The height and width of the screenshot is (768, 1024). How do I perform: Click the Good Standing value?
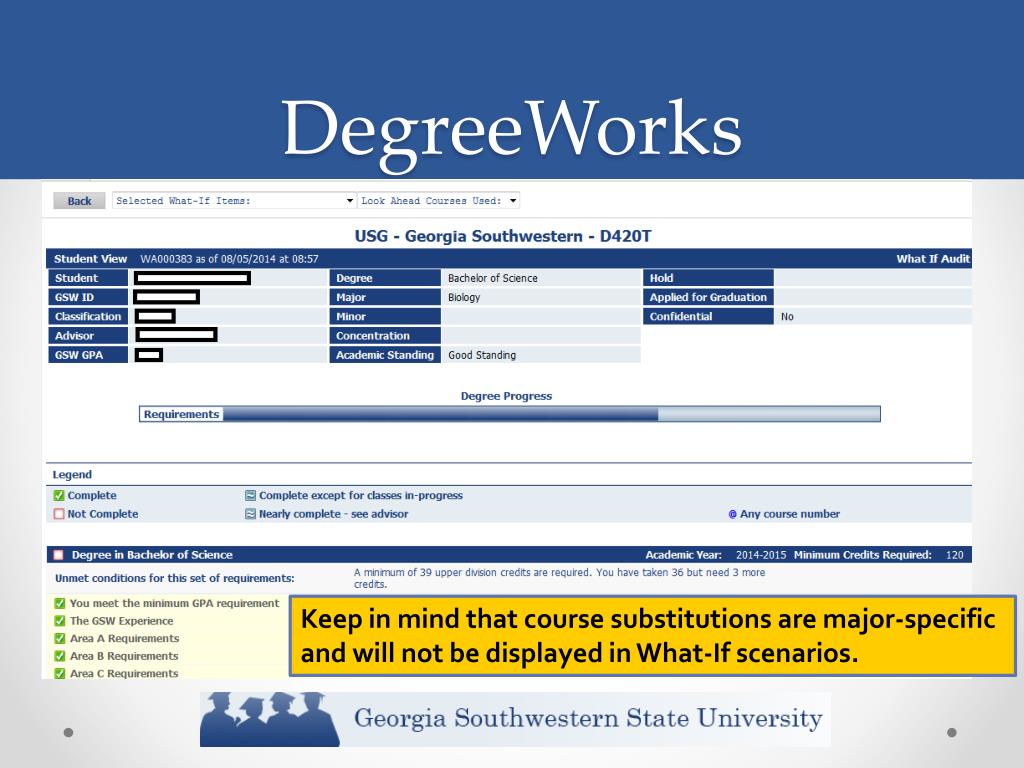coord(482,355)
